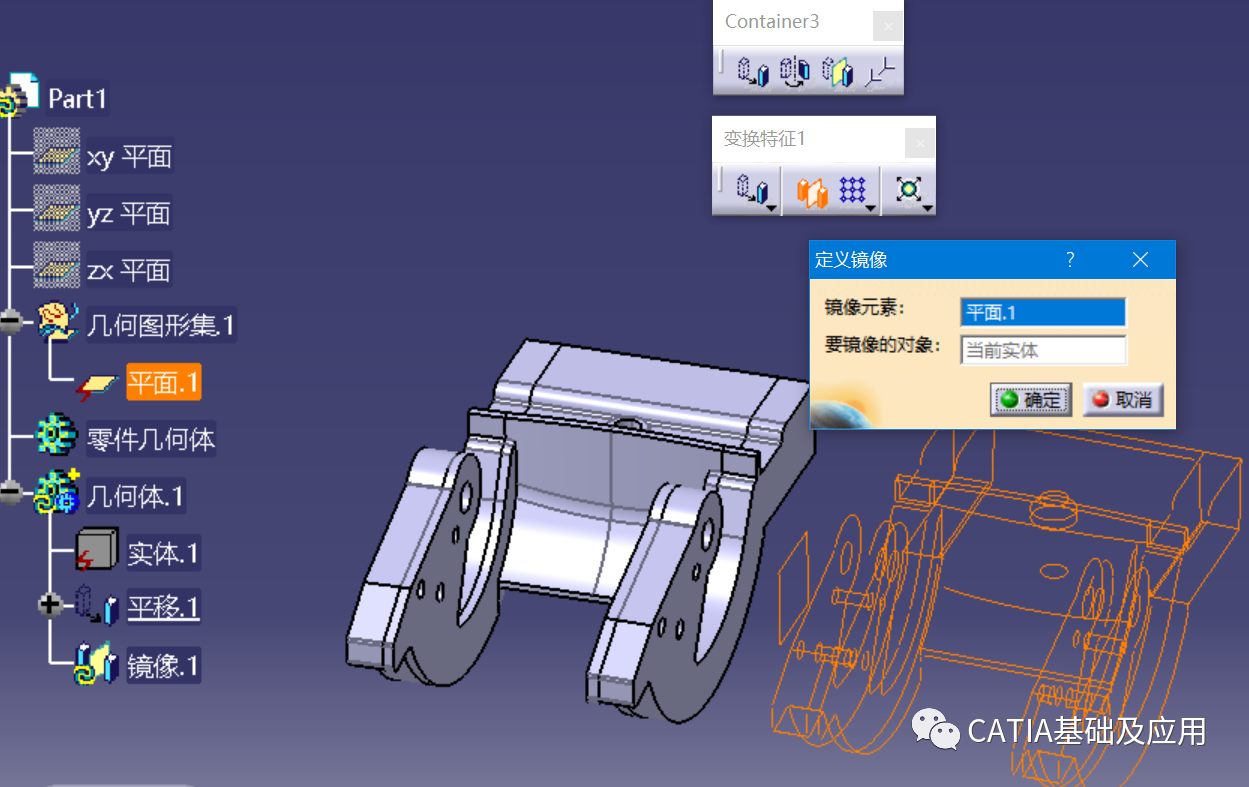Select Symmetry tool in Container3 toolbar
Image resolution: width=1249 pixels, height=787 pixels.
(x=837, y=71)
